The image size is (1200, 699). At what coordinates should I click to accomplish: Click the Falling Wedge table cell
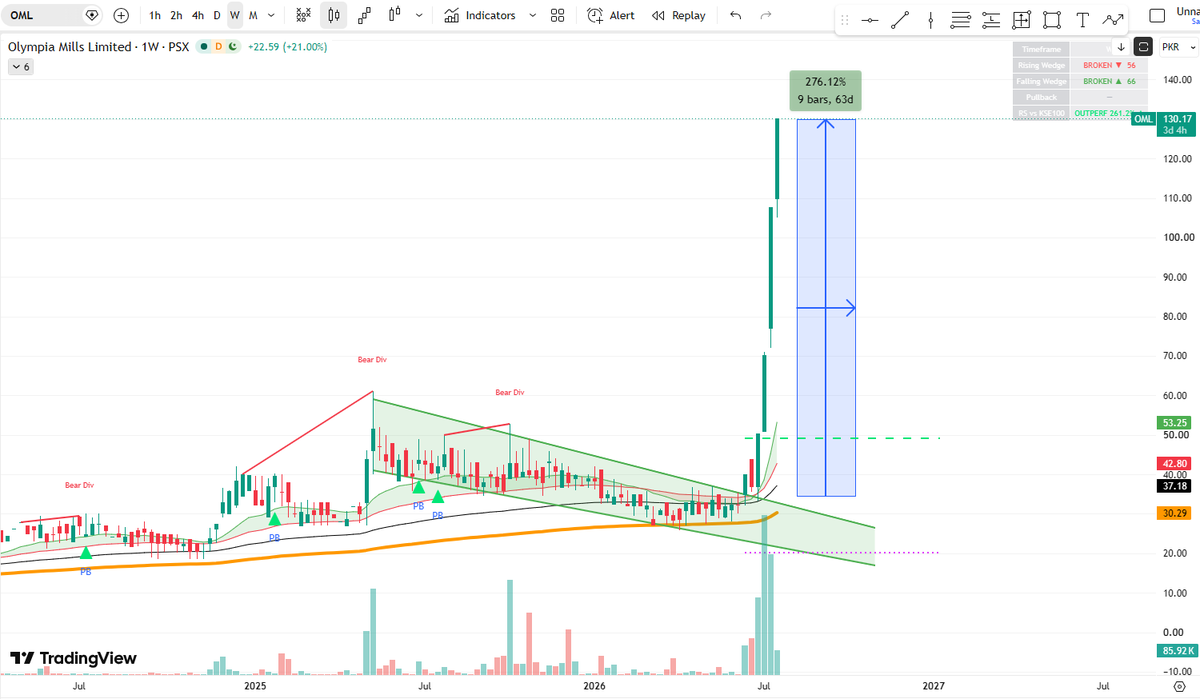tap(1040, 81)
